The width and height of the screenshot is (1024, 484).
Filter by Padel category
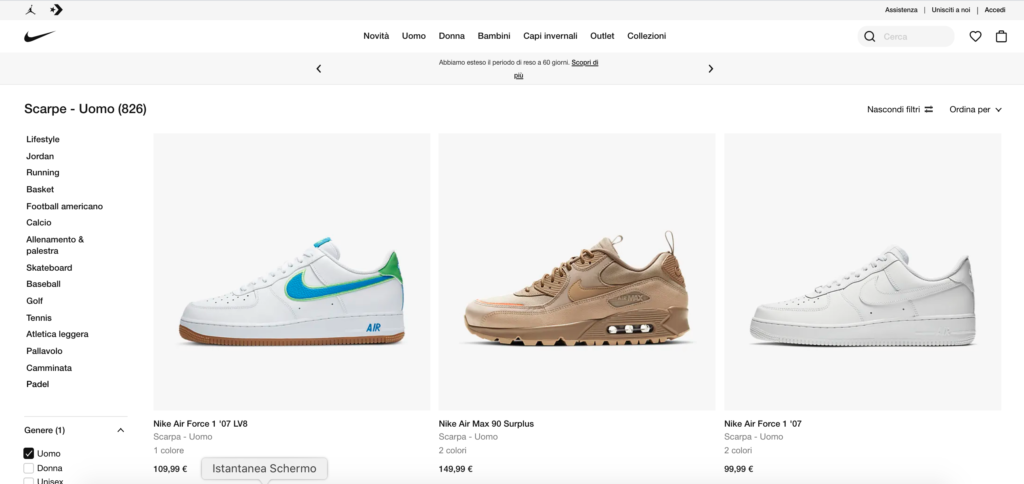pyautogui.click(x=37, y=384)
